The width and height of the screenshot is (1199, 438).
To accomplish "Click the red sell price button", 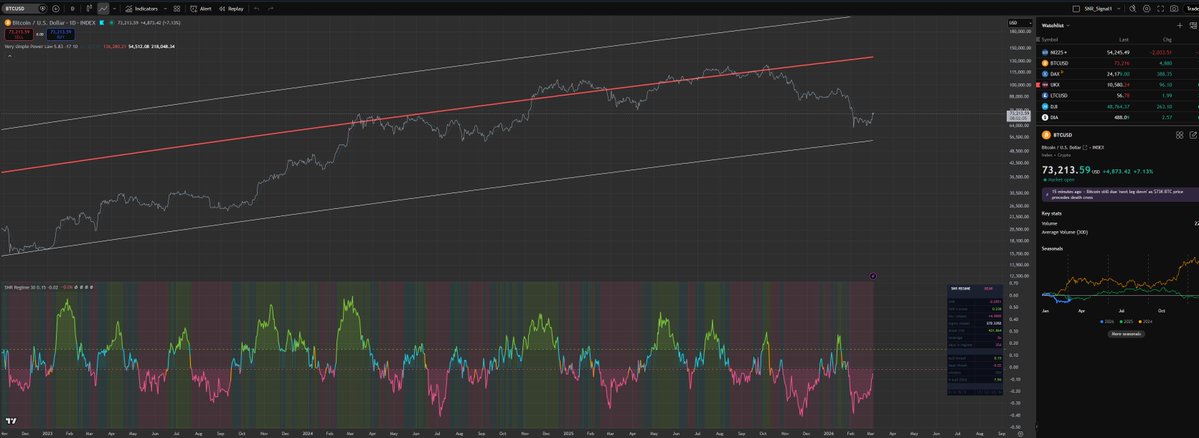I will coord(17,34).
